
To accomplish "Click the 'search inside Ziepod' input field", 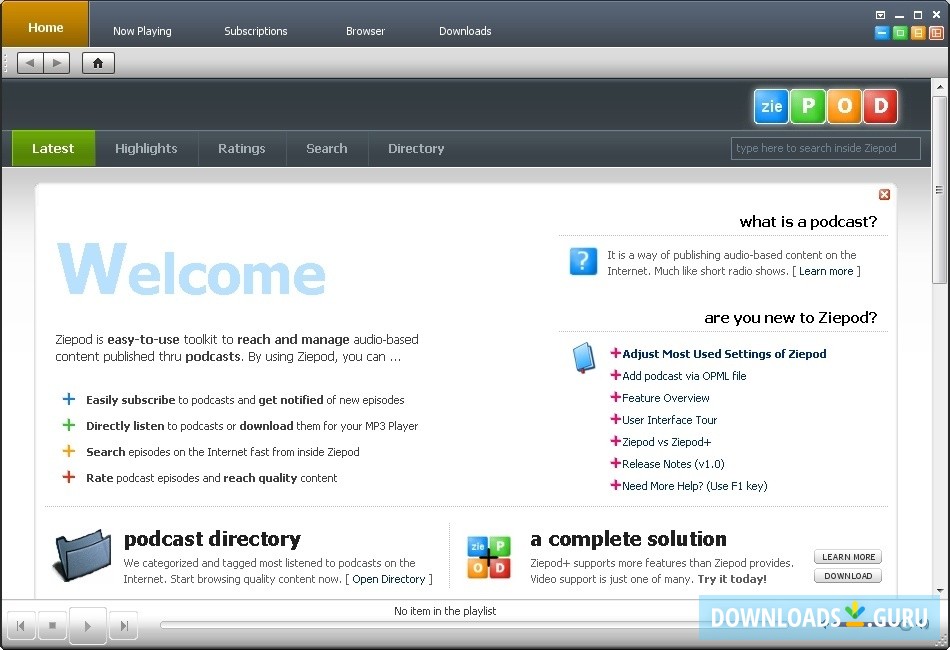I will click(826, 148).
